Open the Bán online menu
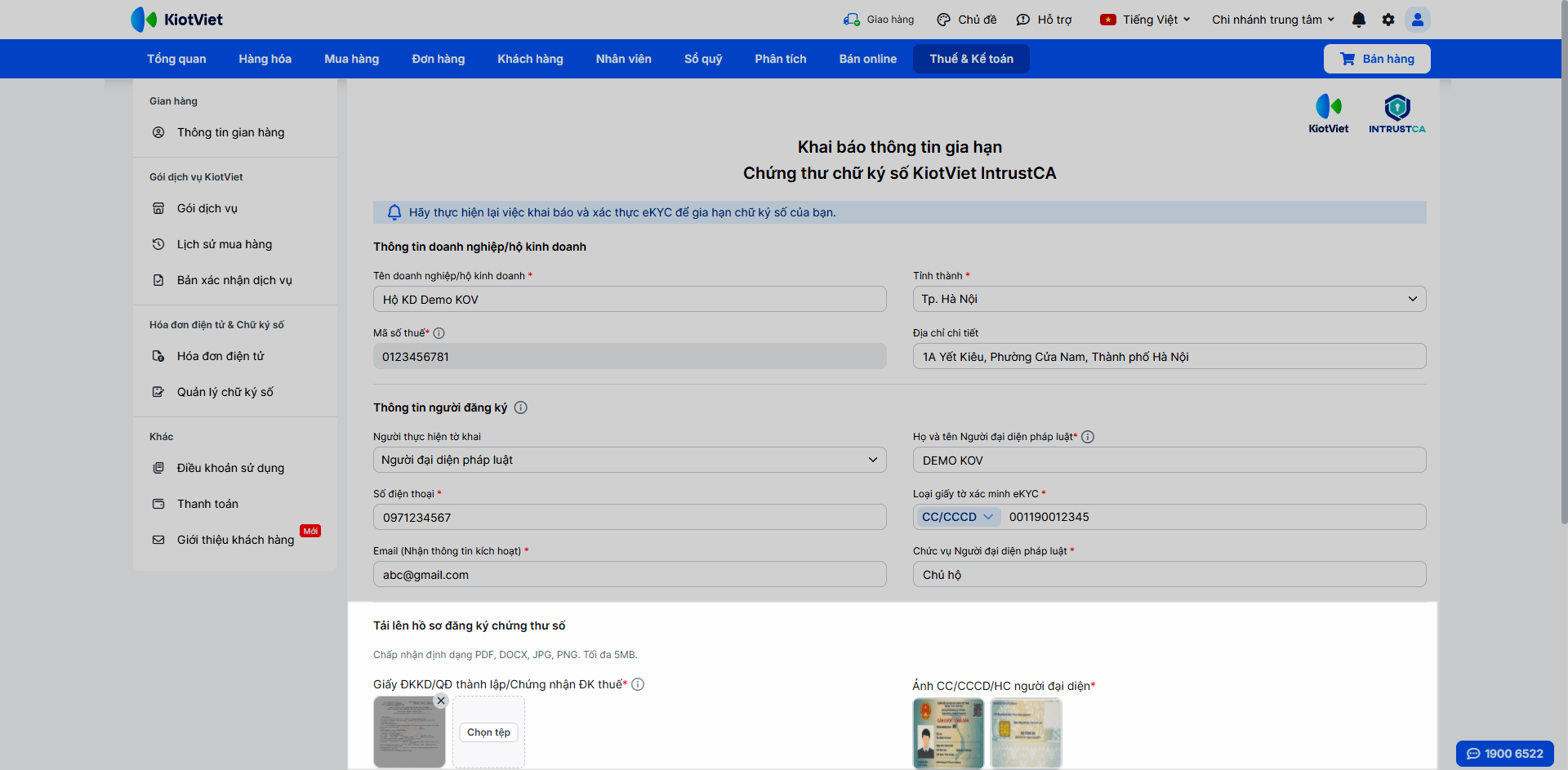This screenshot has height=770, width=1568. 868,59
